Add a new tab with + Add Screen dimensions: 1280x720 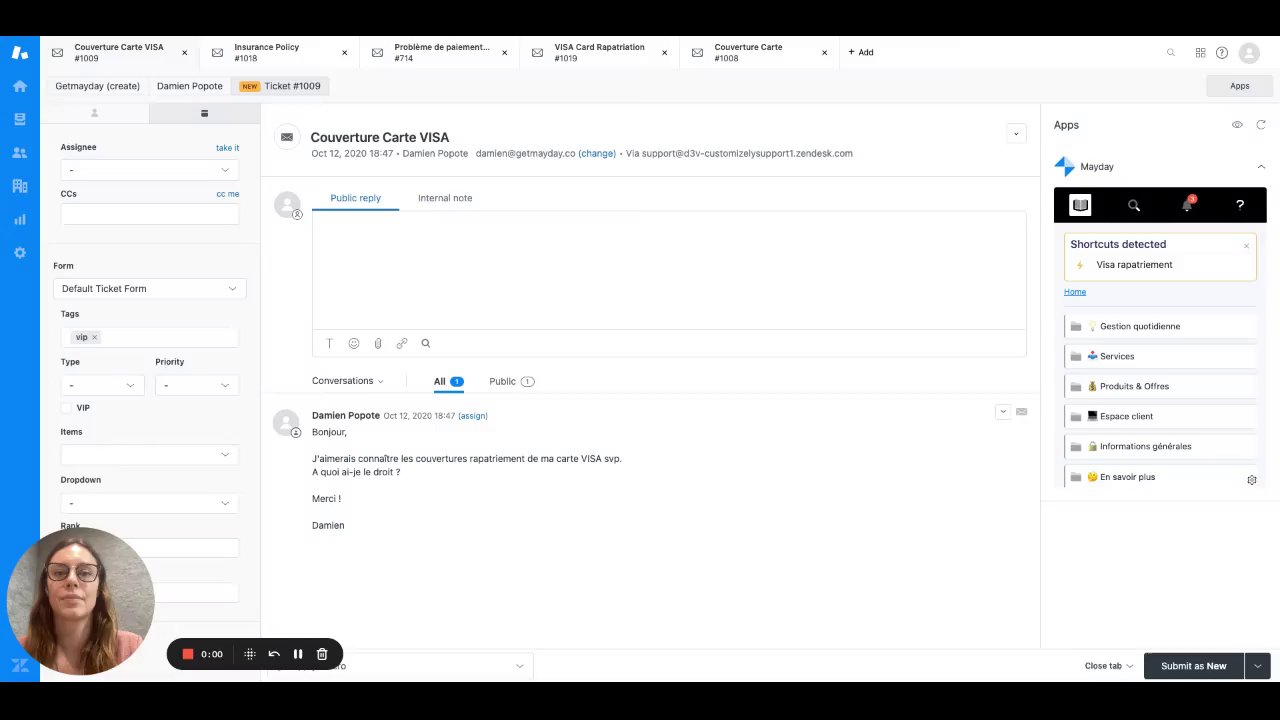tap(861, 52)
